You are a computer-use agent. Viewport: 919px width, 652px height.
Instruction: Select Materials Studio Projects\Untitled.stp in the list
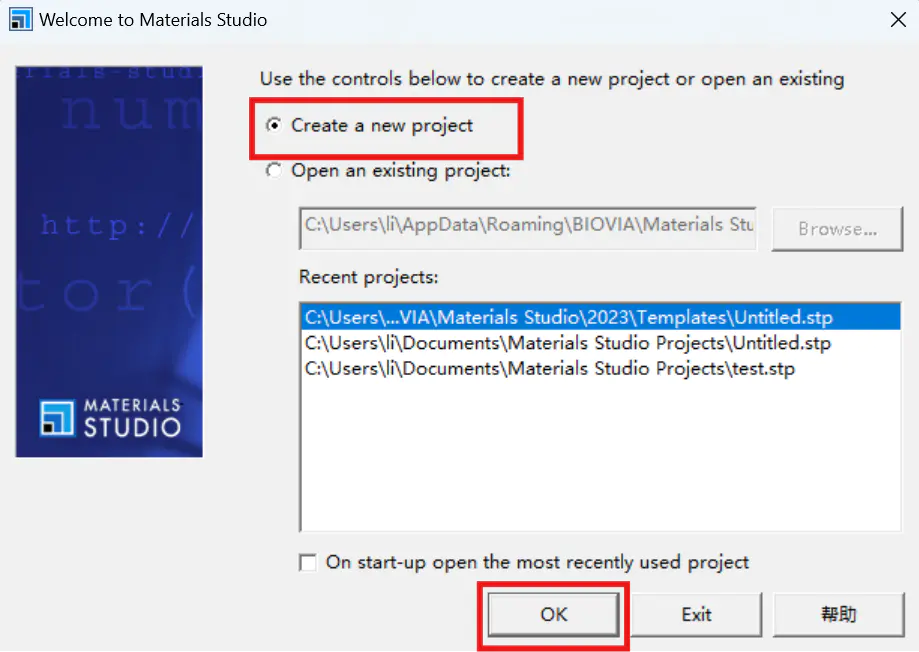coord(567,343)
